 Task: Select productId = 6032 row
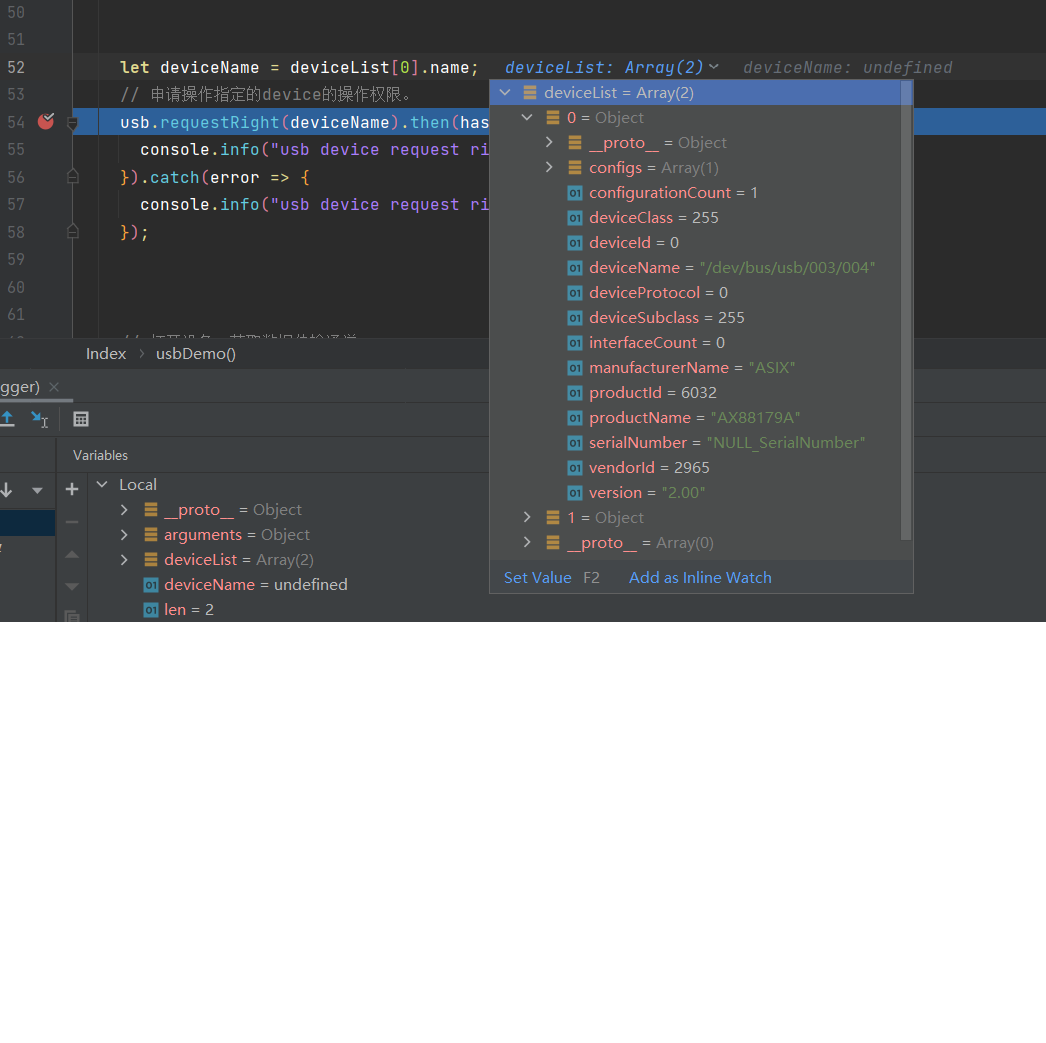tap(695, 393)
